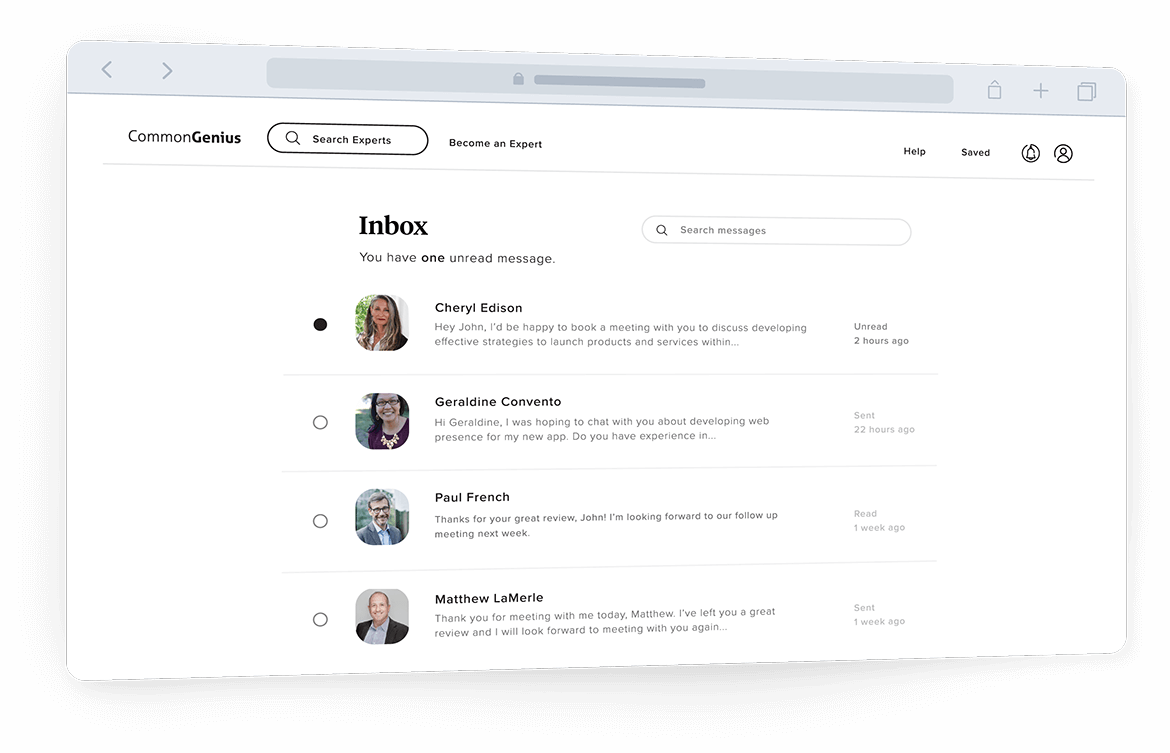Open the Saved menu item

975,152
